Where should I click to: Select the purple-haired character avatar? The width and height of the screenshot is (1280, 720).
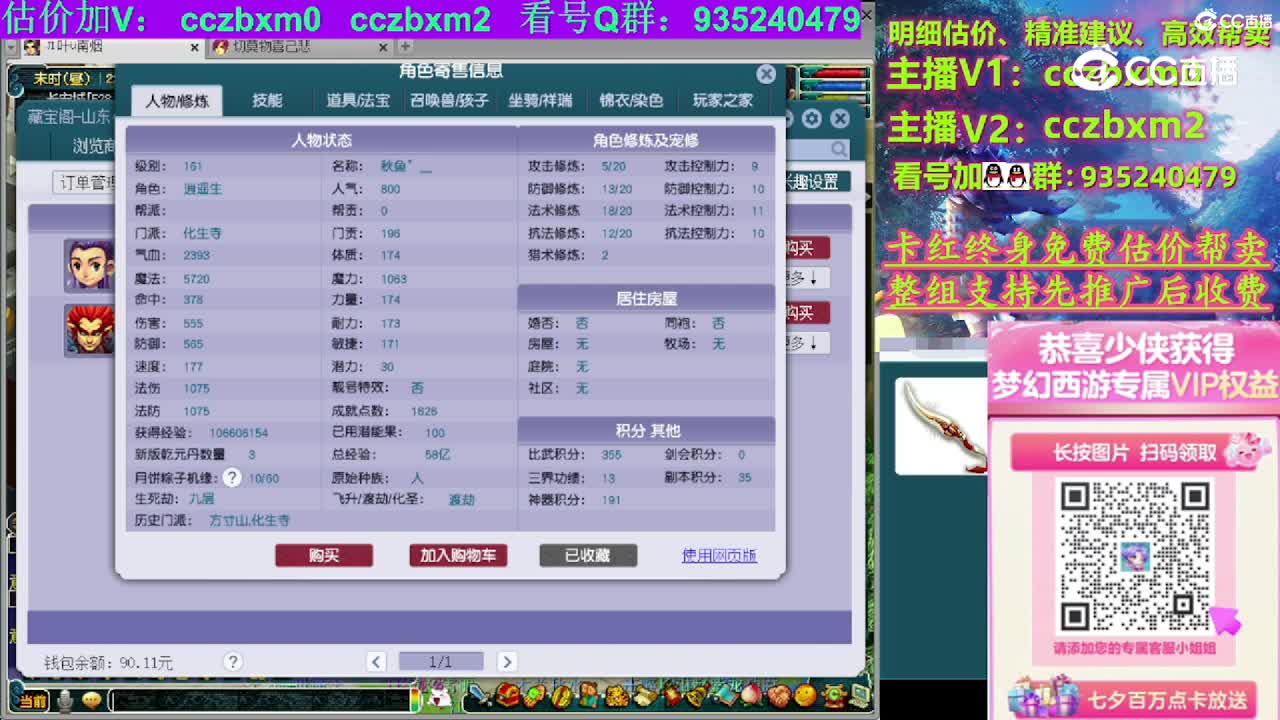tap(90, 264)
